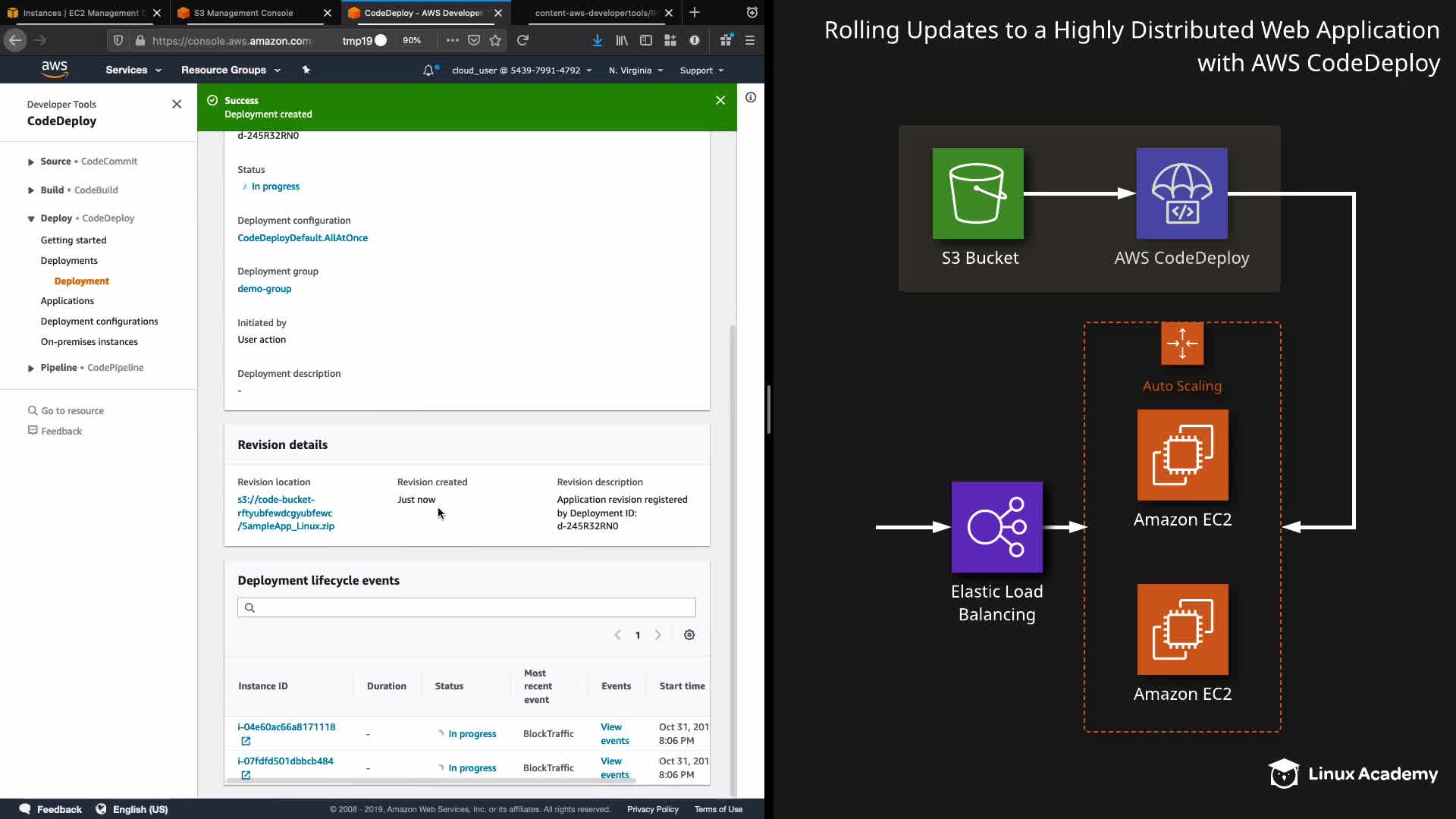Select Deployment configurations in the sidebar
The height and width of the screenshot is (819, 1456).
pos(99,321)
